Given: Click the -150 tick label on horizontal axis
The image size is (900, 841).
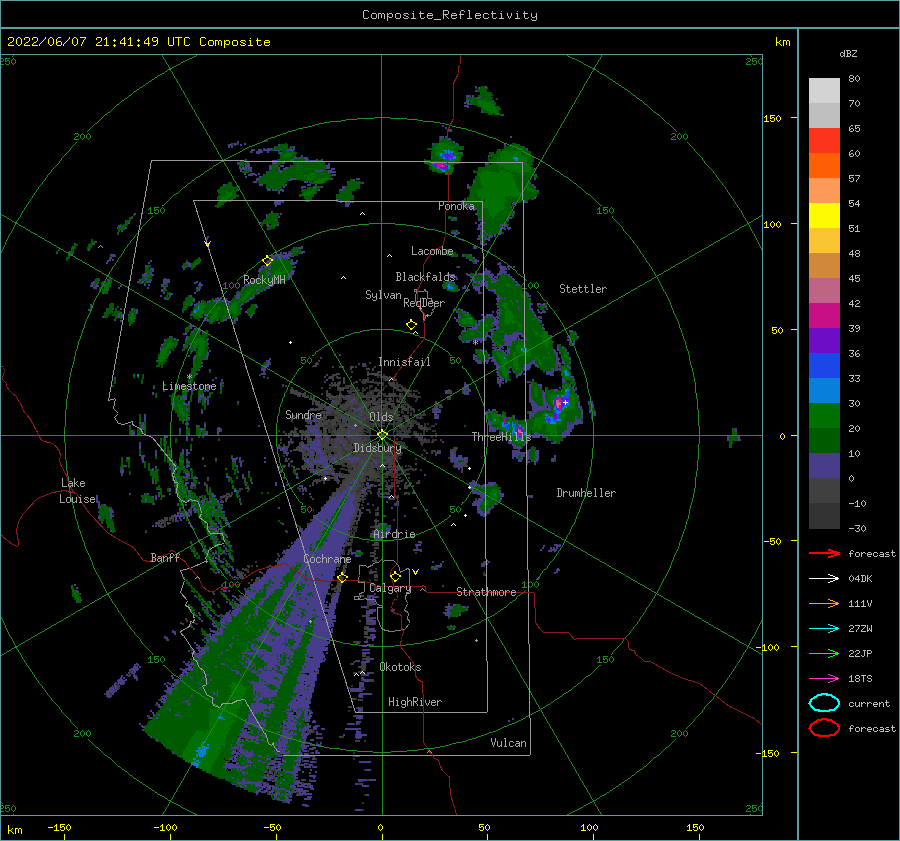Looking at the screenshot, I should coord(59,828).
